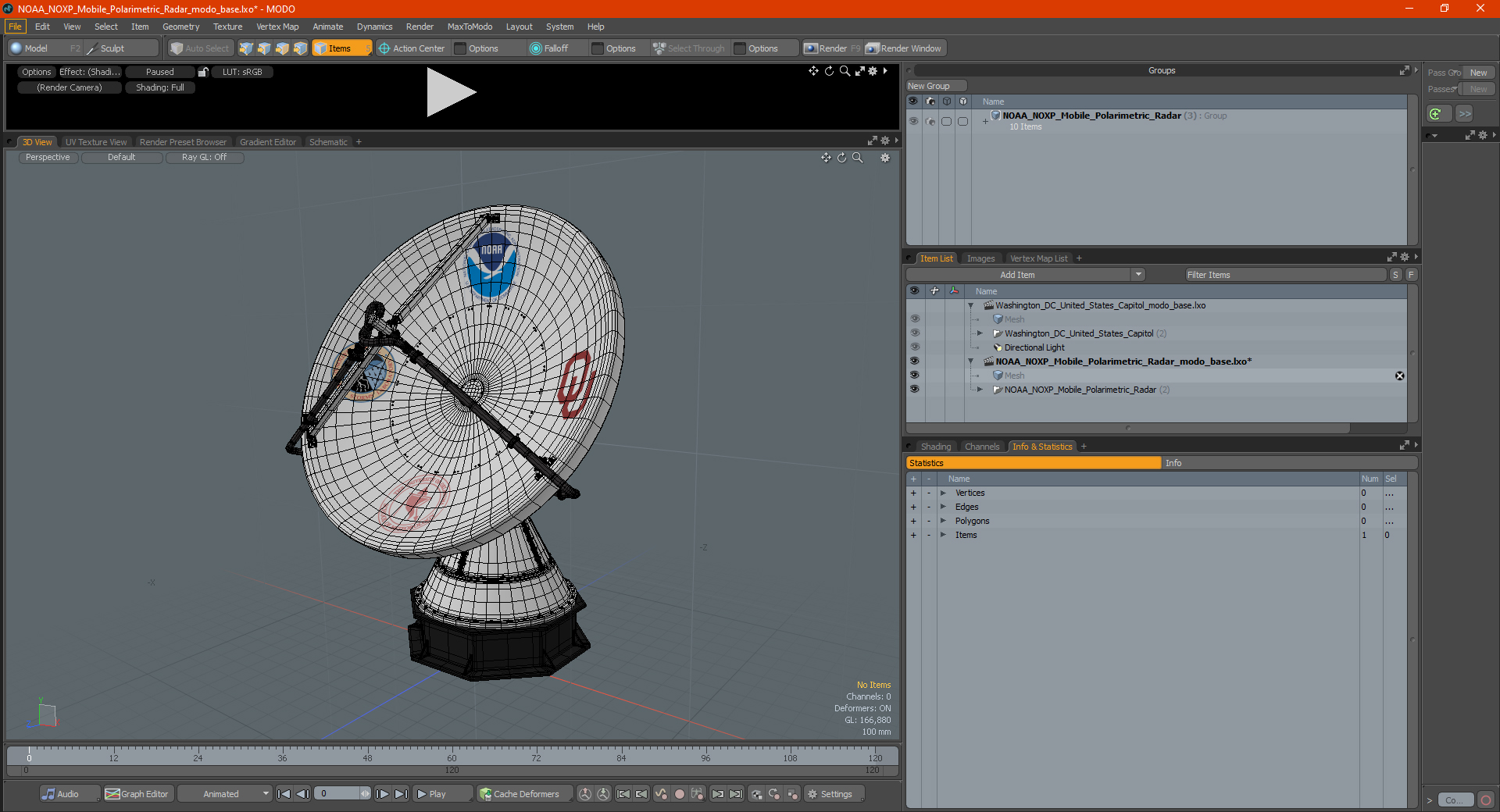Toggle visibility of Directional Light

click(x=914, y=347)
